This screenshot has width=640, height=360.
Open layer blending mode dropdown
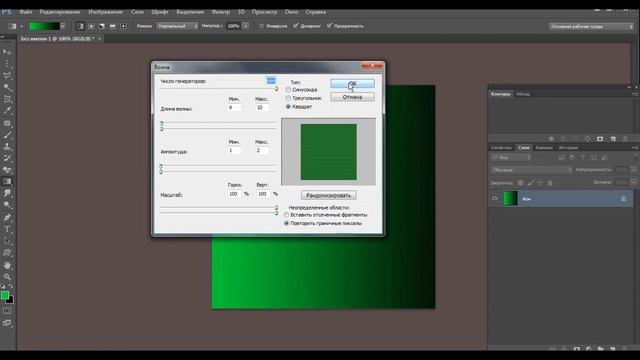[x=531, y=170]
